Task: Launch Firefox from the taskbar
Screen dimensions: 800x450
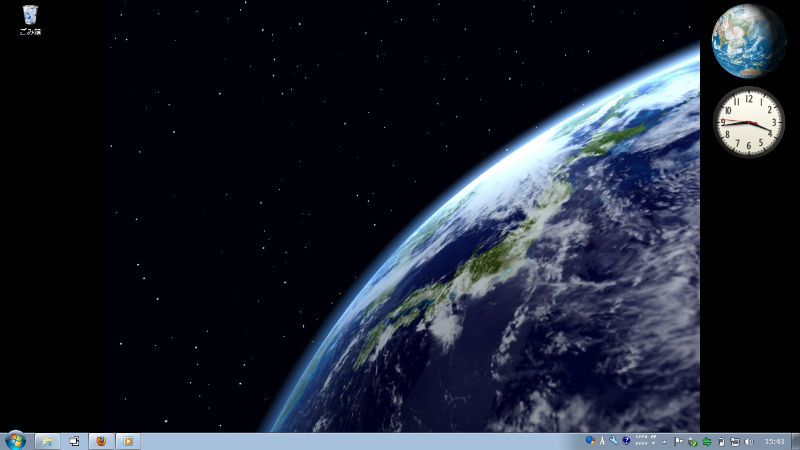Action: coord(101,441)
